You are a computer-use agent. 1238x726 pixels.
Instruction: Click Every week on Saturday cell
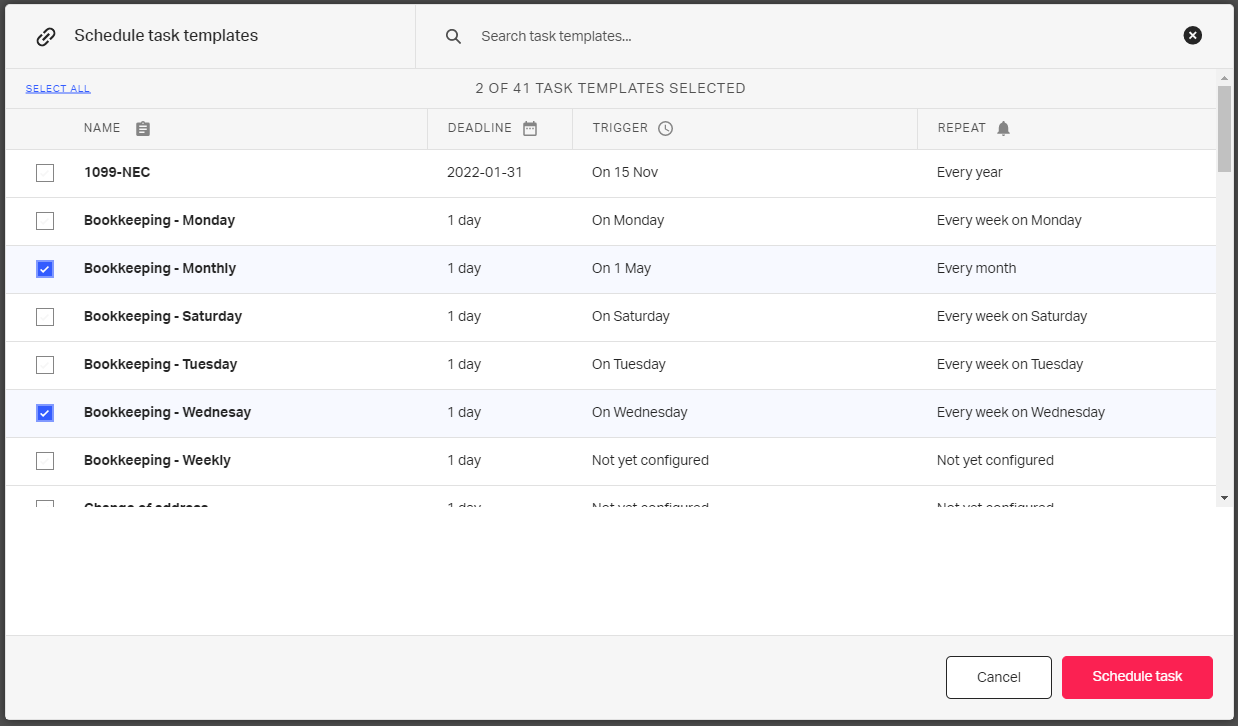click(x=1012, y=316)
